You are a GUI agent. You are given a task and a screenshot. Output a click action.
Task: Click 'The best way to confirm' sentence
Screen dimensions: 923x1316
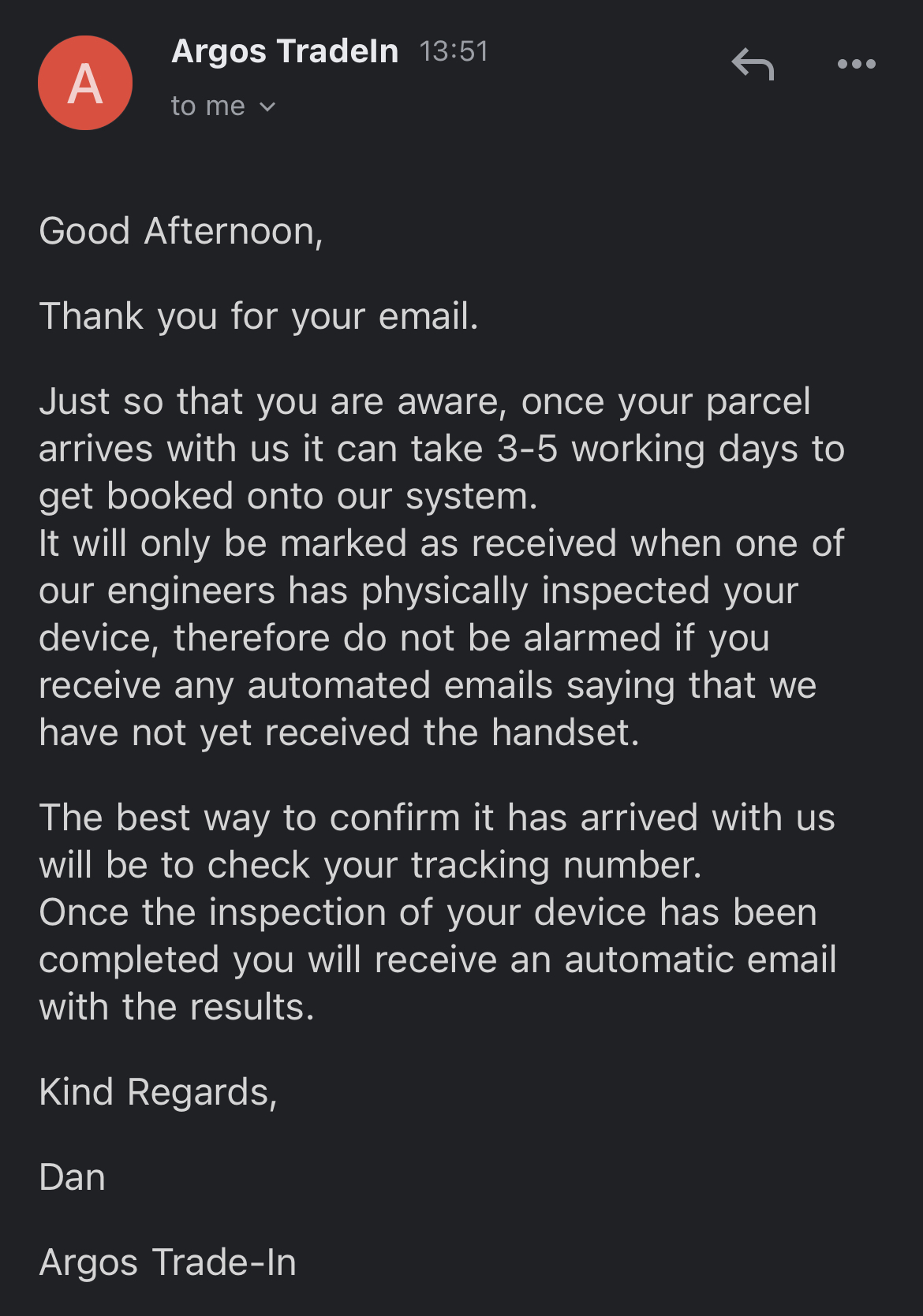pos(437,841)
